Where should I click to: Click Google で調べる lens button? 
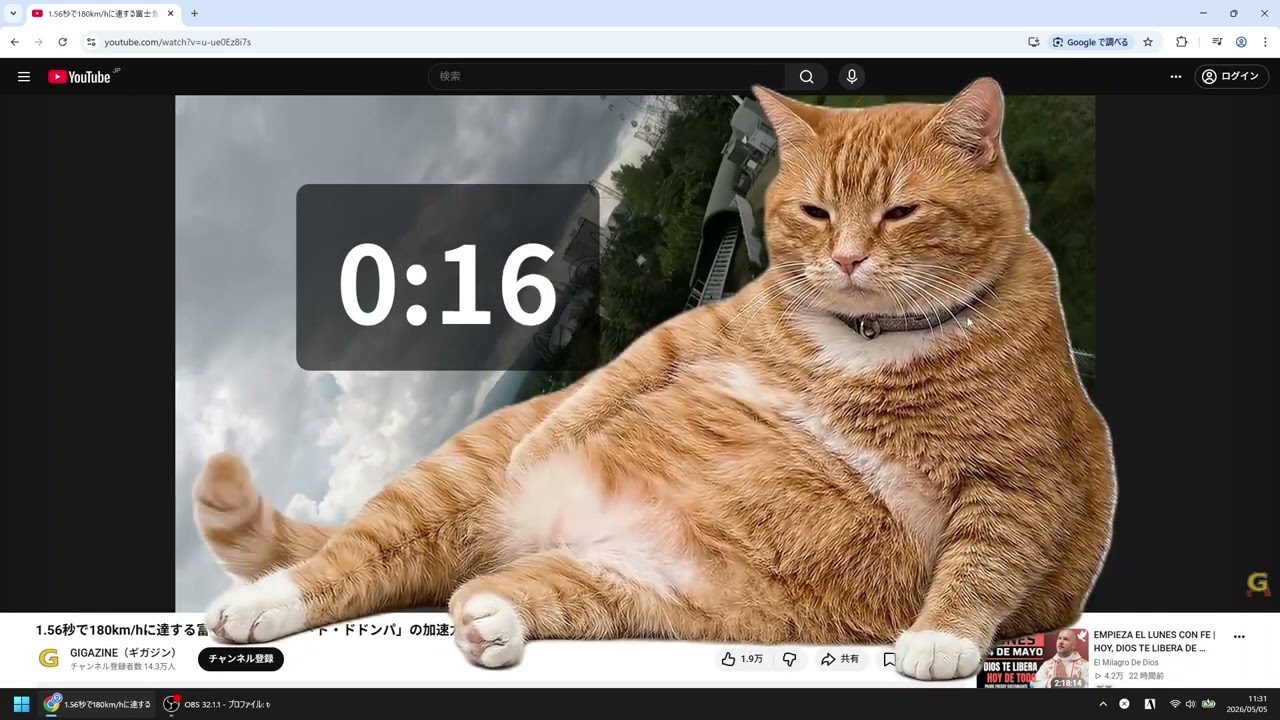(x=1090, y=42)
